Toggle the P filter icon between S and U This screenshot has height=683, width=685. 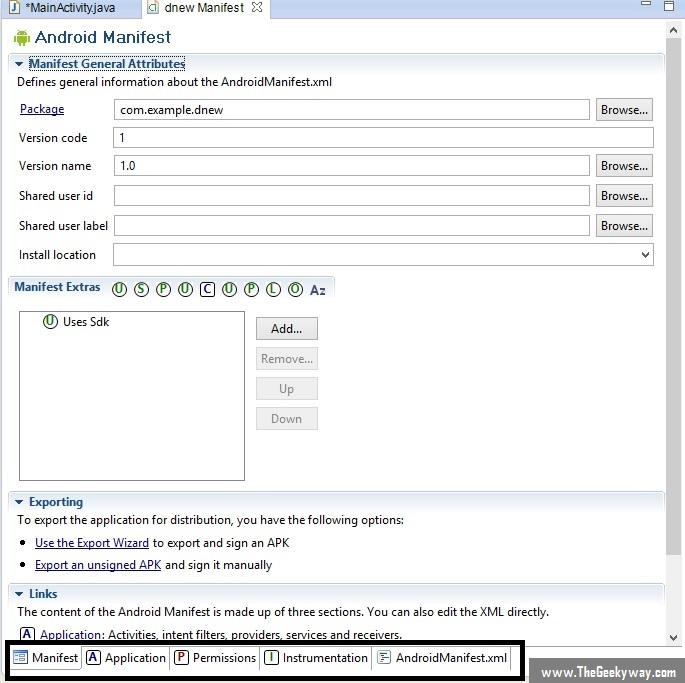point(163,289)
